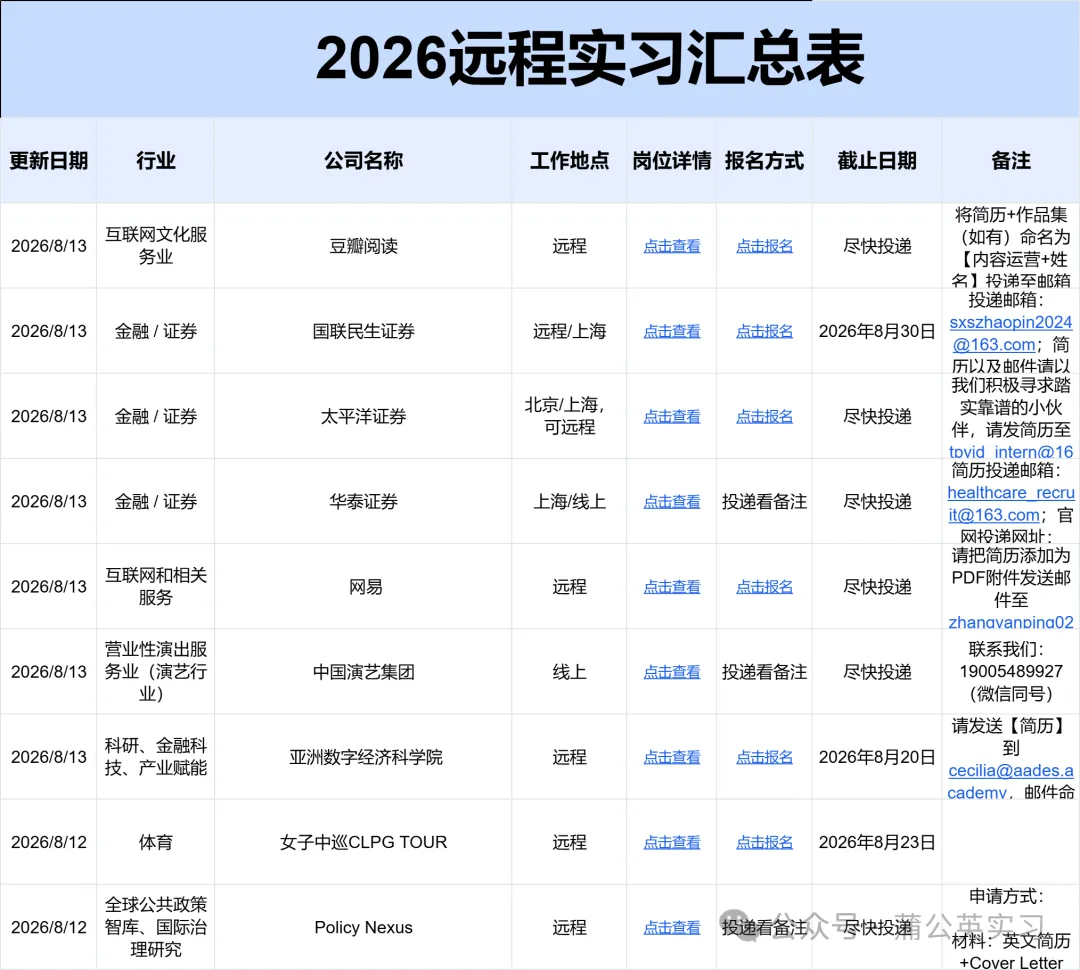Select the 2026年8月23日 deadline cell

coord(877,843)
